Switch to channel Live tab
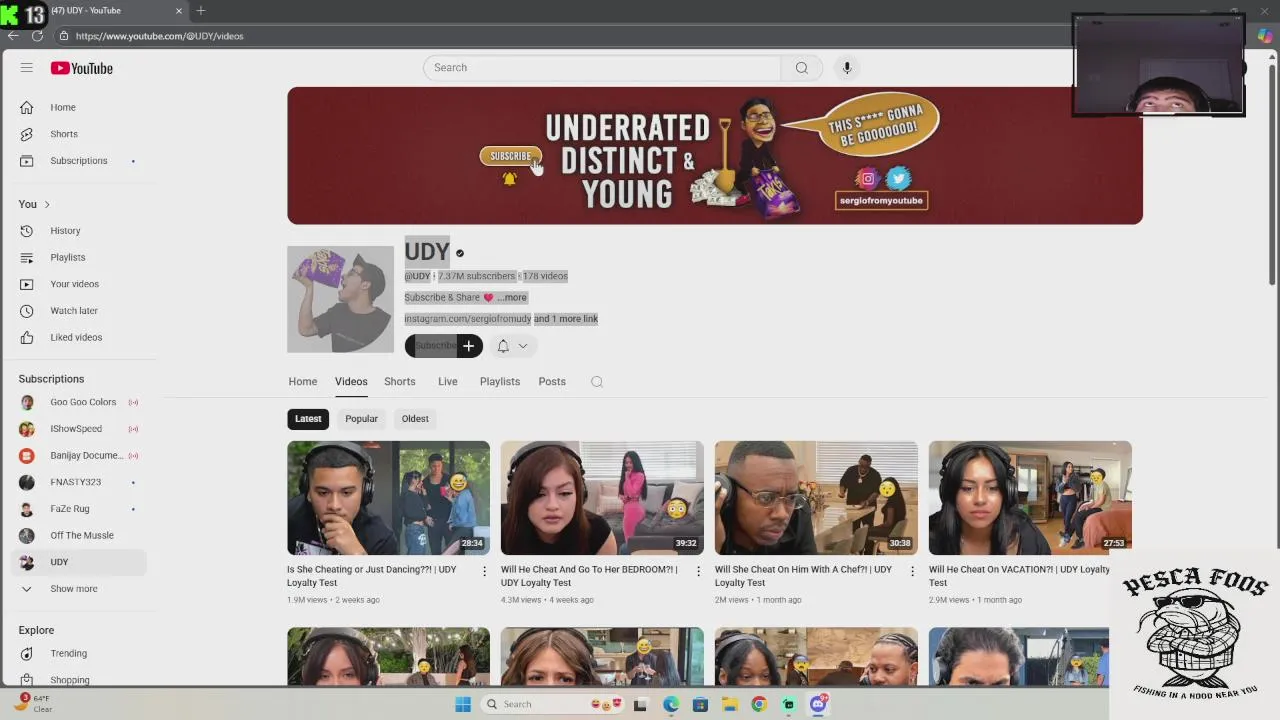The width and height of the screenshot is (1280, 720). pos(448,382)
